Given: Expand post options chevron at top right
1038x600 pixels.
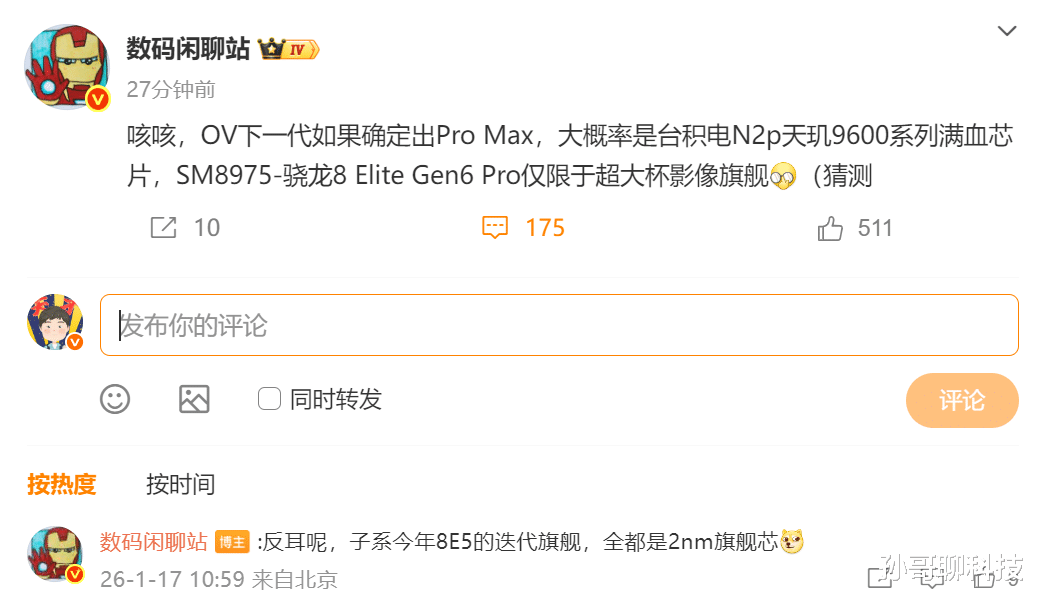Looking at the screenshot, I should 1007,31.
